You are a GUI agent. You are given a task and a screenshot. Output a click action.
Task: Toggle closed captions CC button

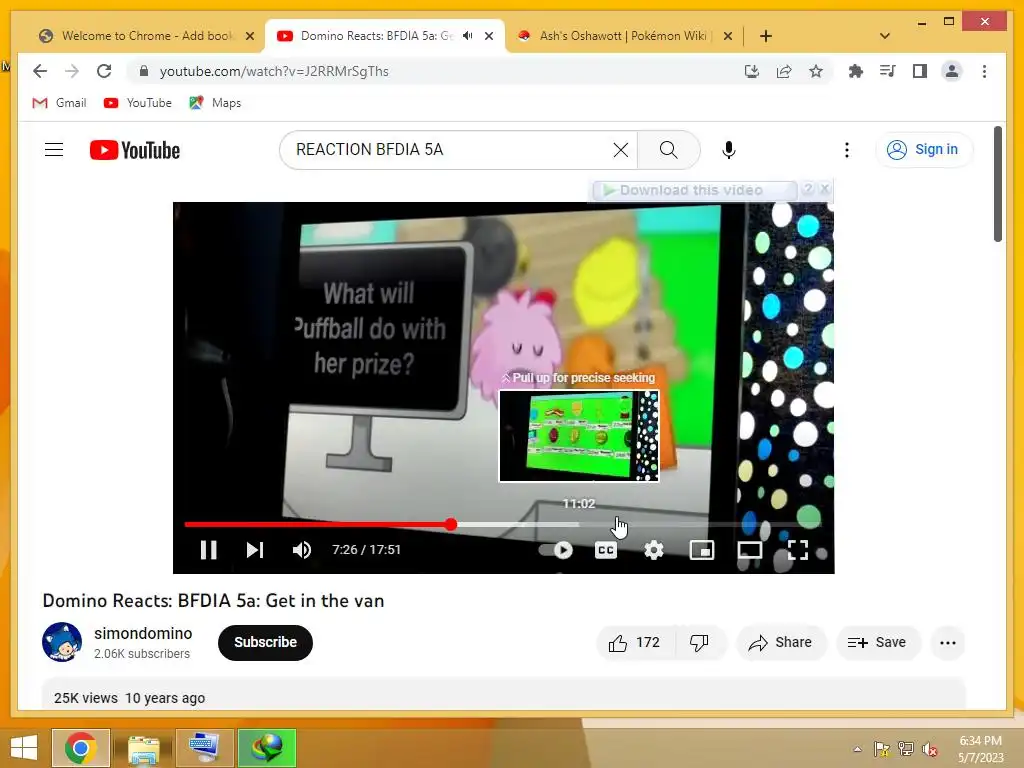coord(605,550)
